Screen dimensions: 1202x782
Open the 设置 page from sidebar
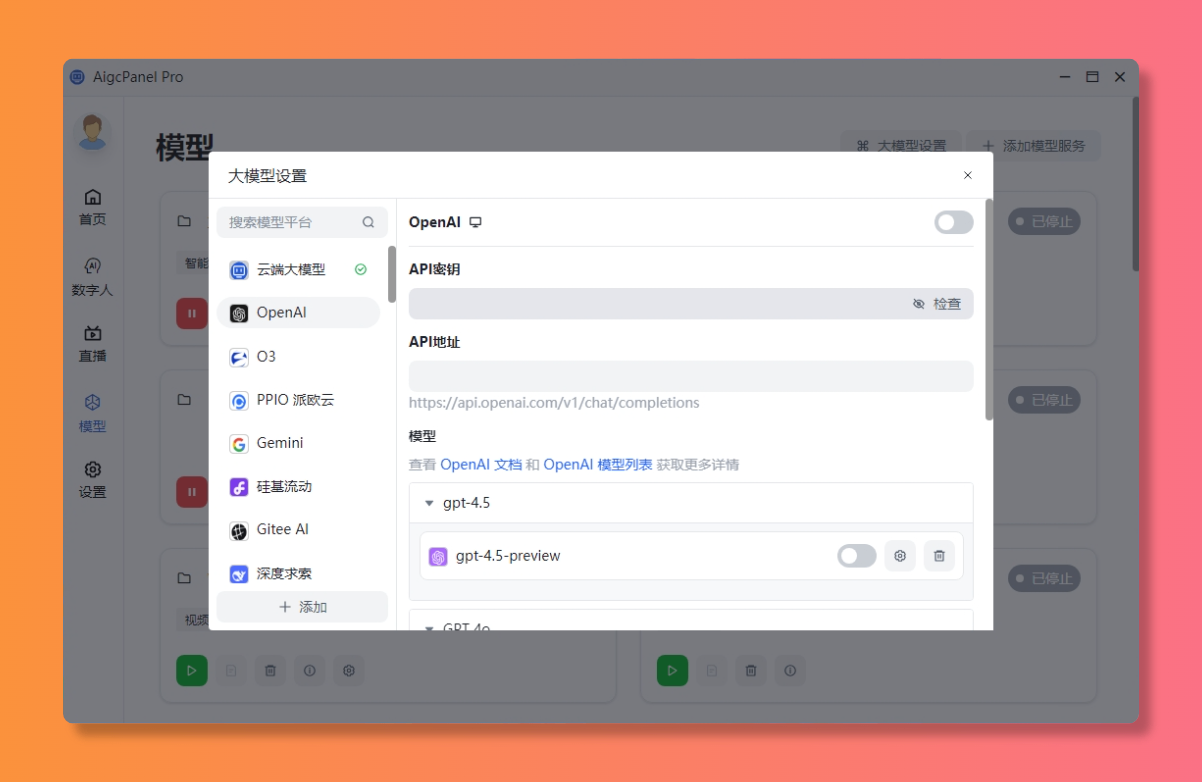click(x=92, y=479)
